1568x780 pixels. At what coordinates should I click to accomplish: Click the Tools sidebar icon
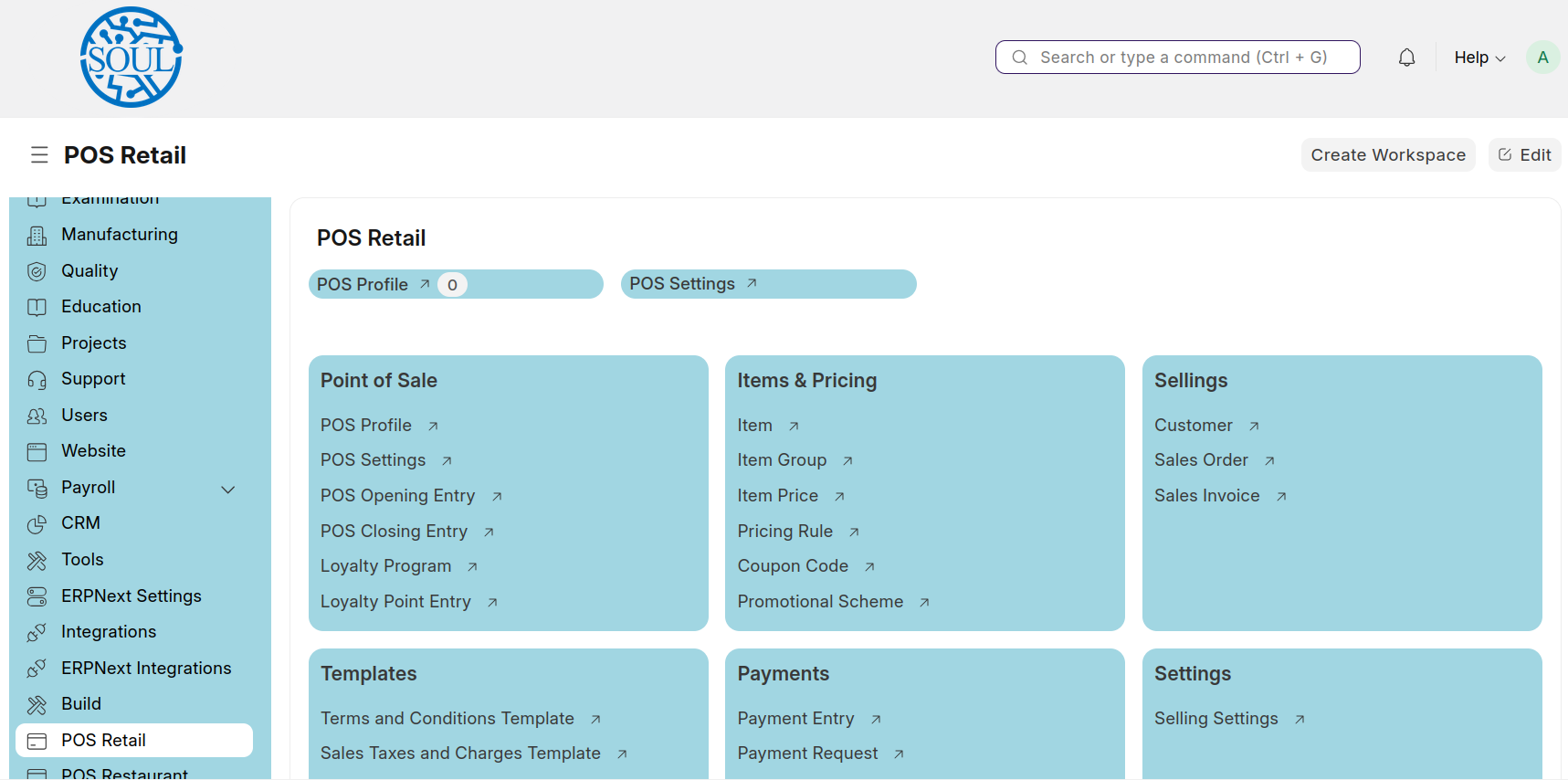pyautogui.click(x=37, y=560)
